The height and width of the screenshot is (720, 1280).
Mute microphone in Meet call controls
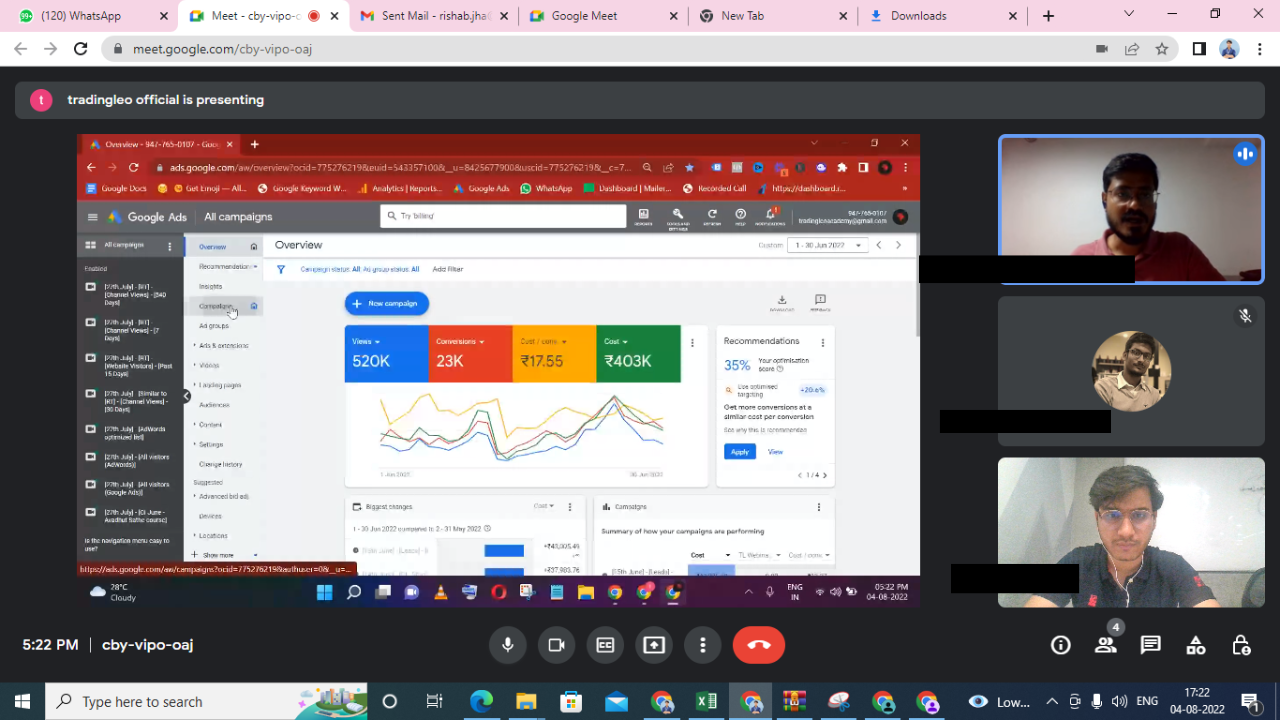coord(508,645)
